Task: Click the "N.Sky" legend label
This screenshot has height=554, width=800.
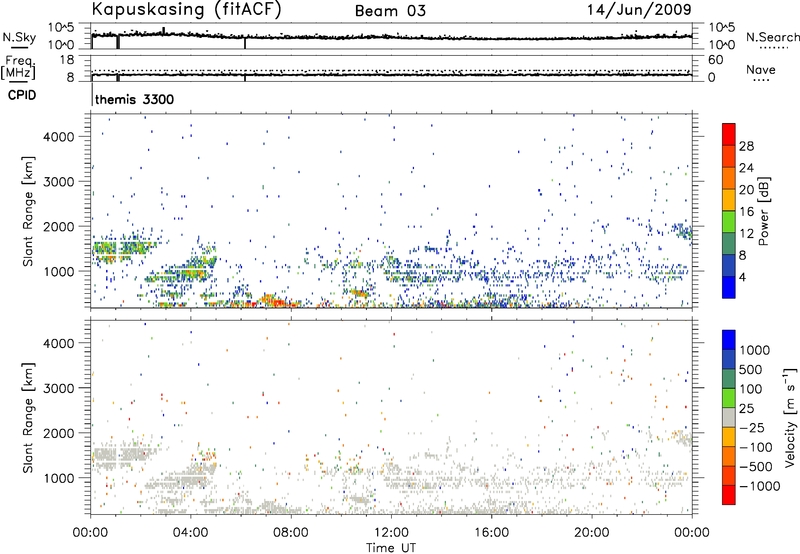Action: point(19,37)
